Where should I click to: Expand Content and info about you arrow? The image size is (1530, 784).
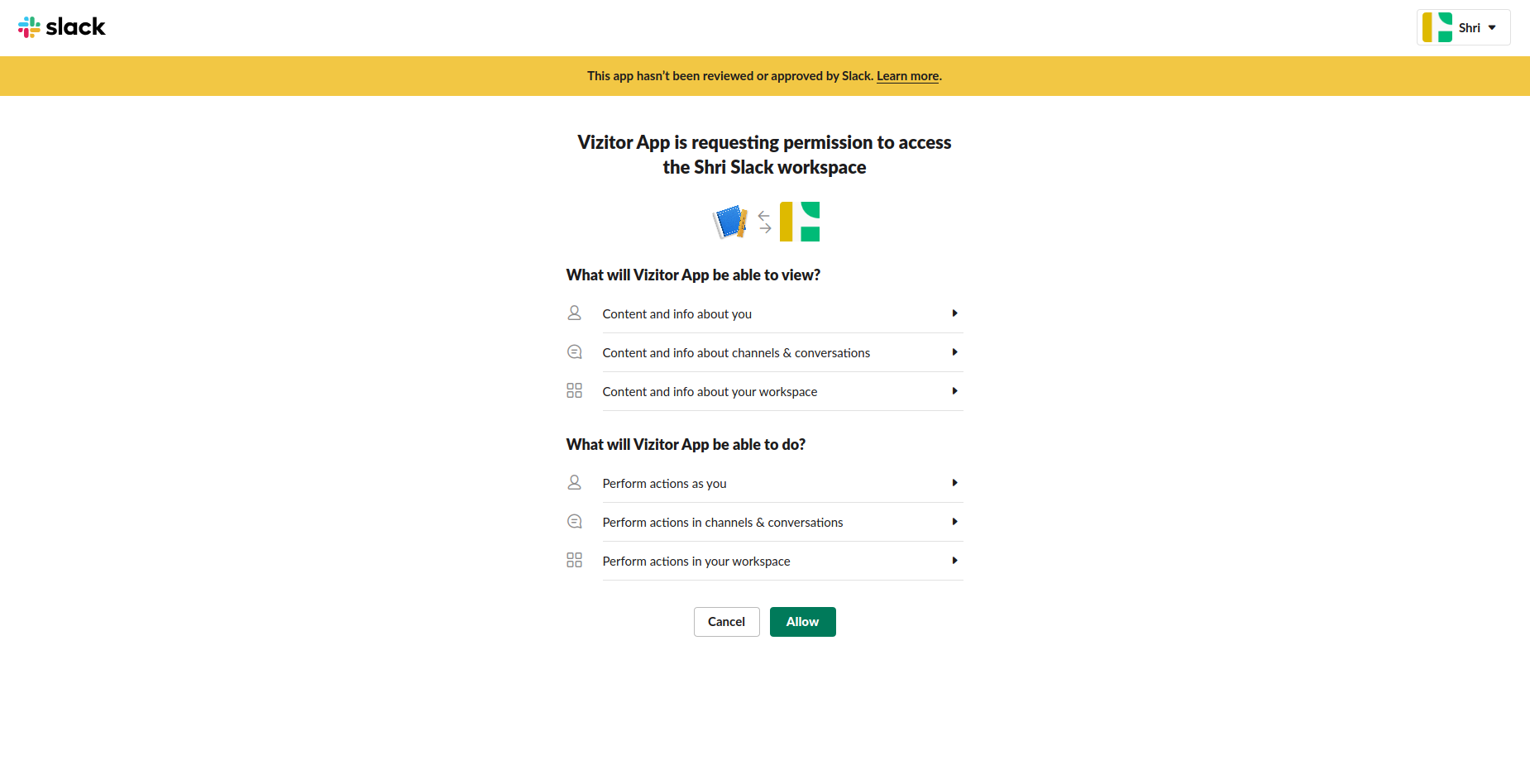(954, 313)
